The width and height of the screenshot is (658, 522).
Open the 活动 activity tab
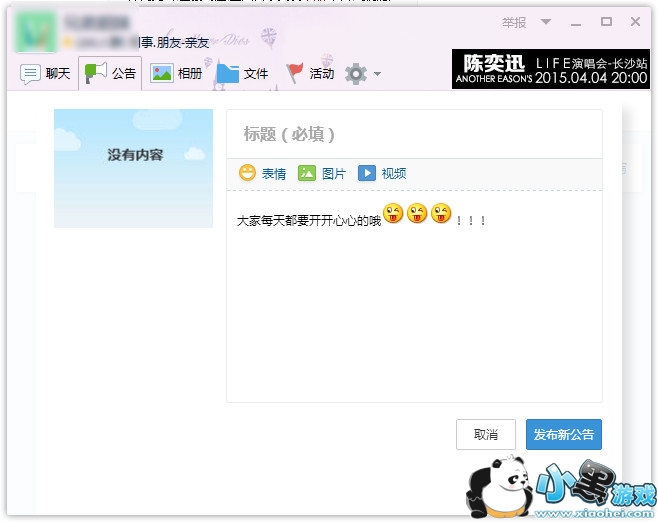tap(310, 74)
